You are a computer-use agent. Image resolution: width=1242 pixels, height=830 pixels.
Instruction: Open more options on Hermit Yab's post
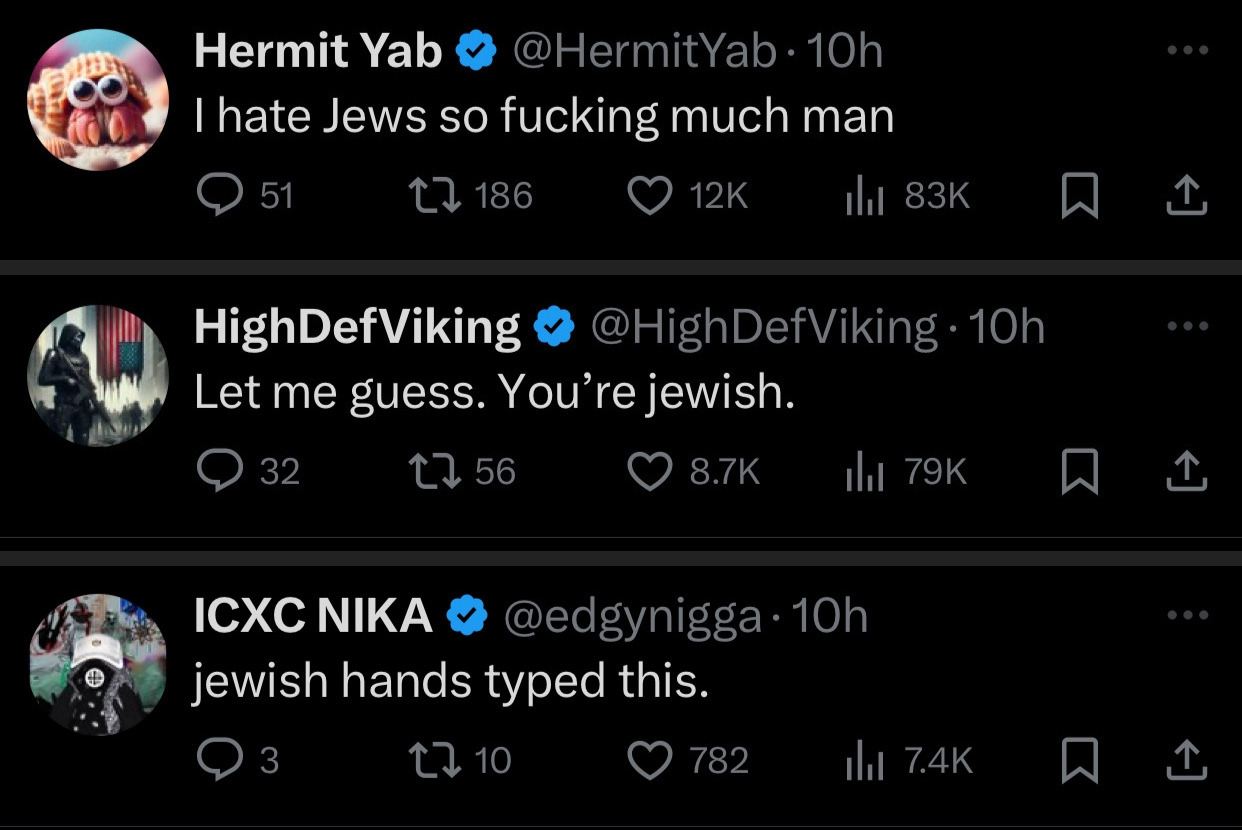1187,50
